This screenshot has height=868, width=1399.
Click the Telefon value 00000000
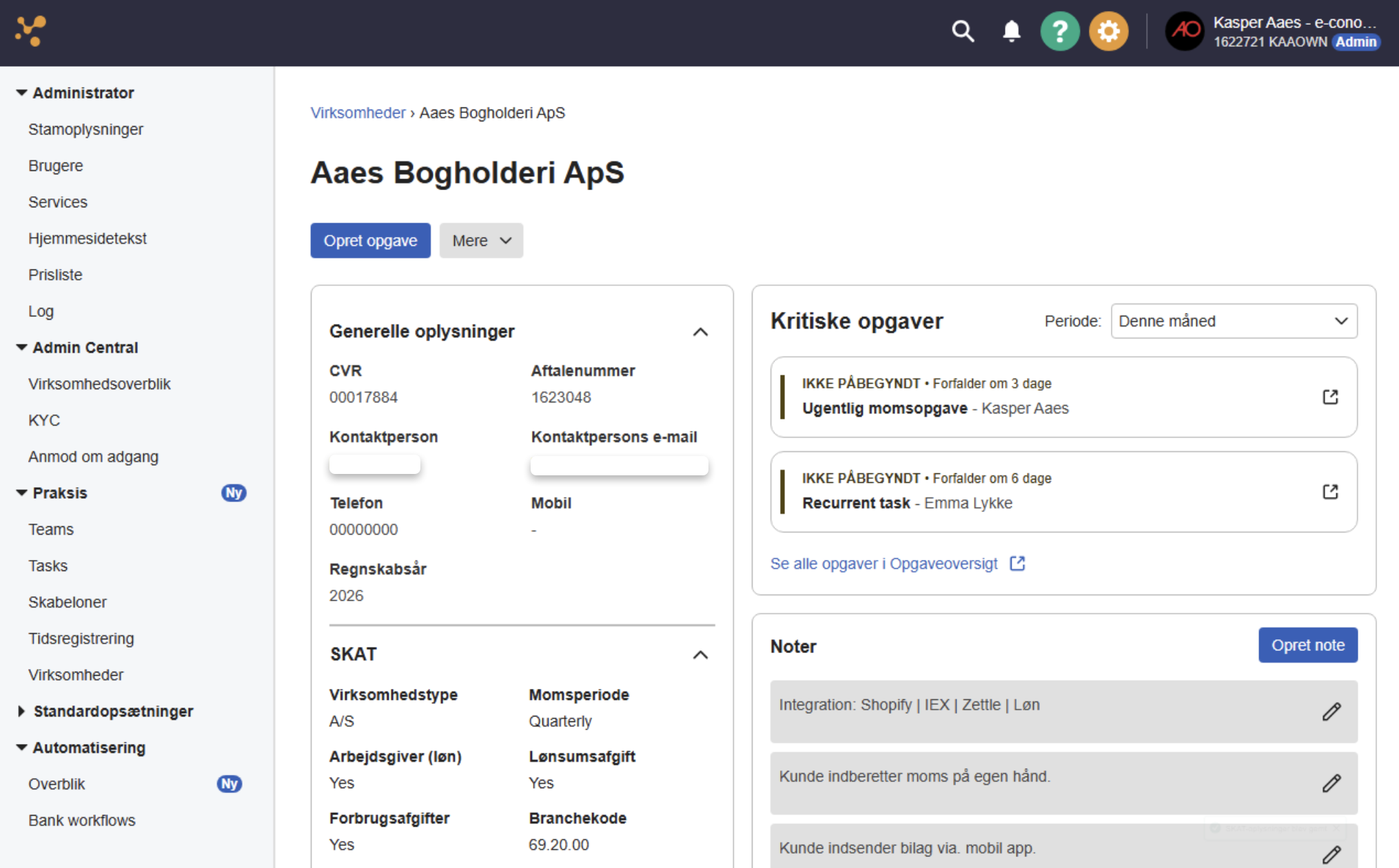coord(363,530)
